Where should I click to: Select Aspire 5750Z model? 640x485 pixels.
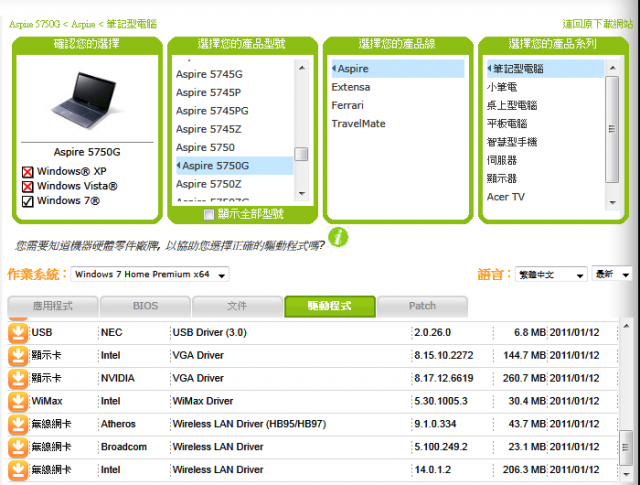click(209, 184)
